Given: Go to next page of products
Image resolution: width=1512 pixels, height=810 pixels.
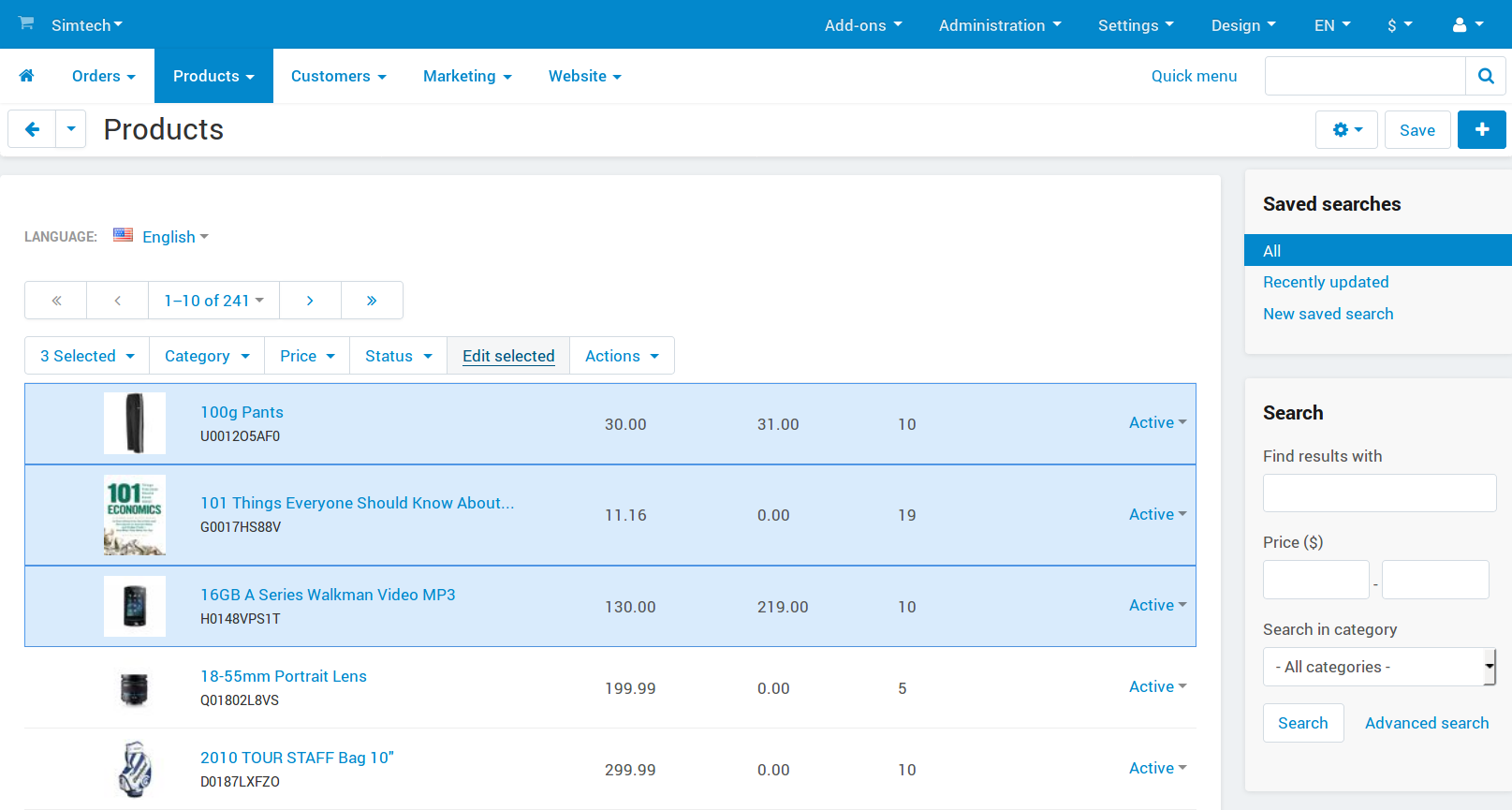Looking at the screenshot, I should (x=310, y=301).
